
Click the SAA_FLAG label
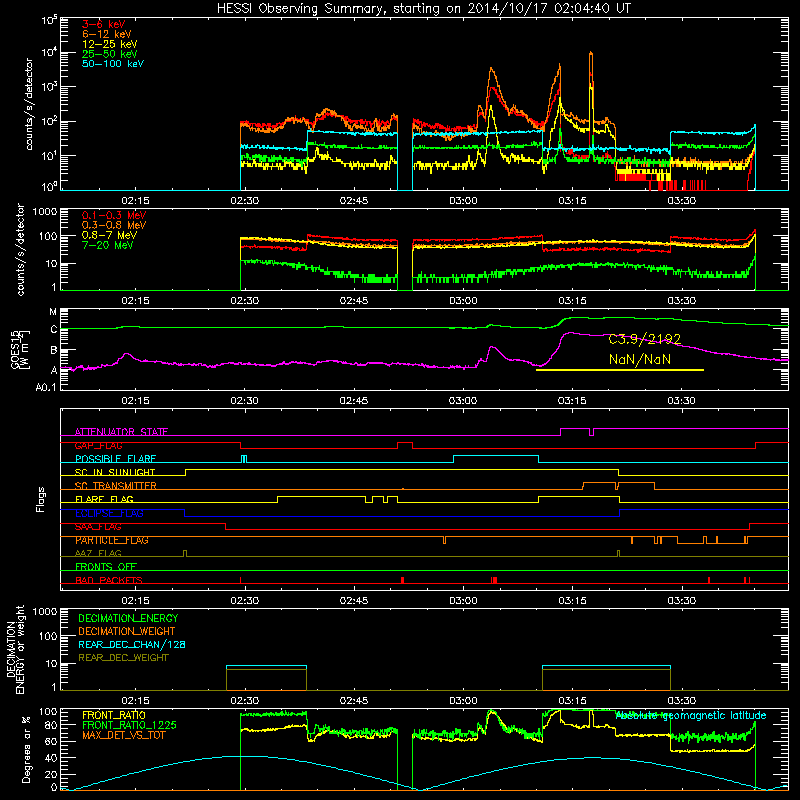click(x=98, y=527)
